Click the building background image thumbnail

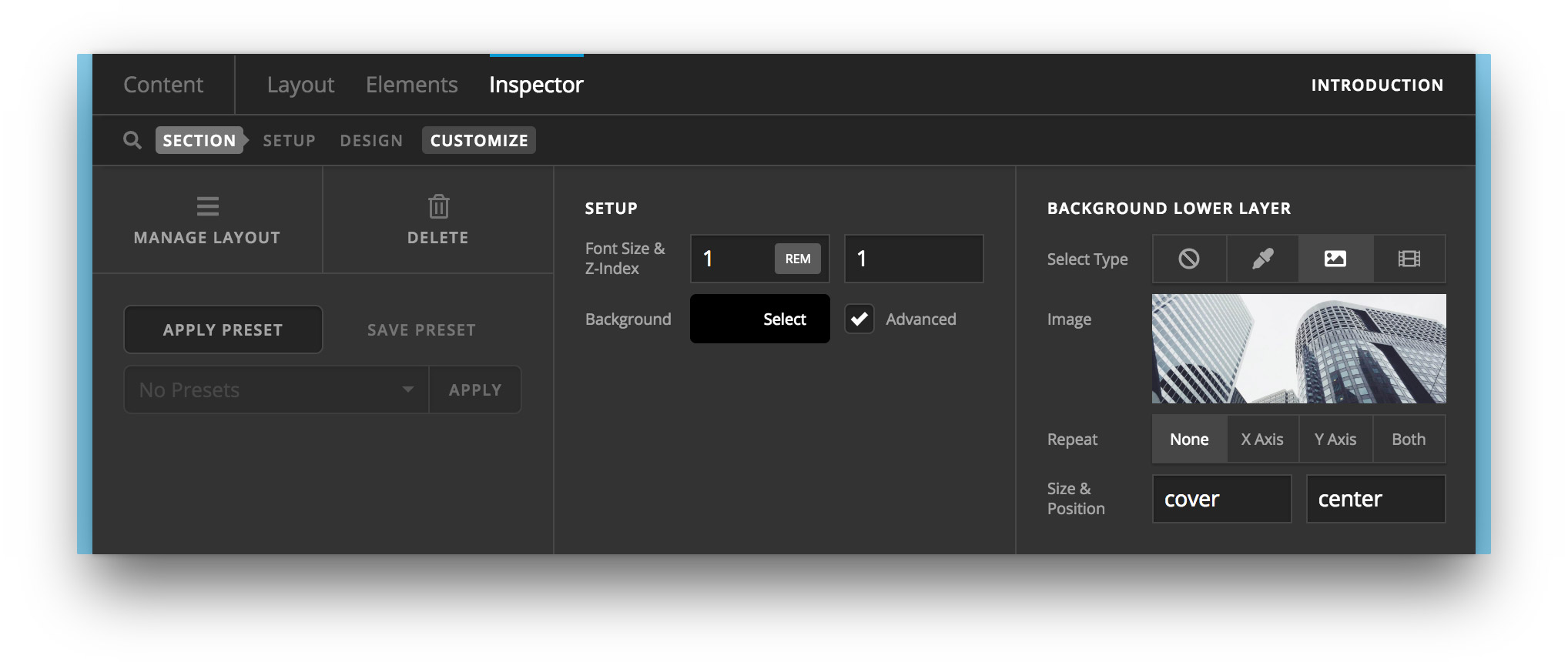coord(1298,349)
